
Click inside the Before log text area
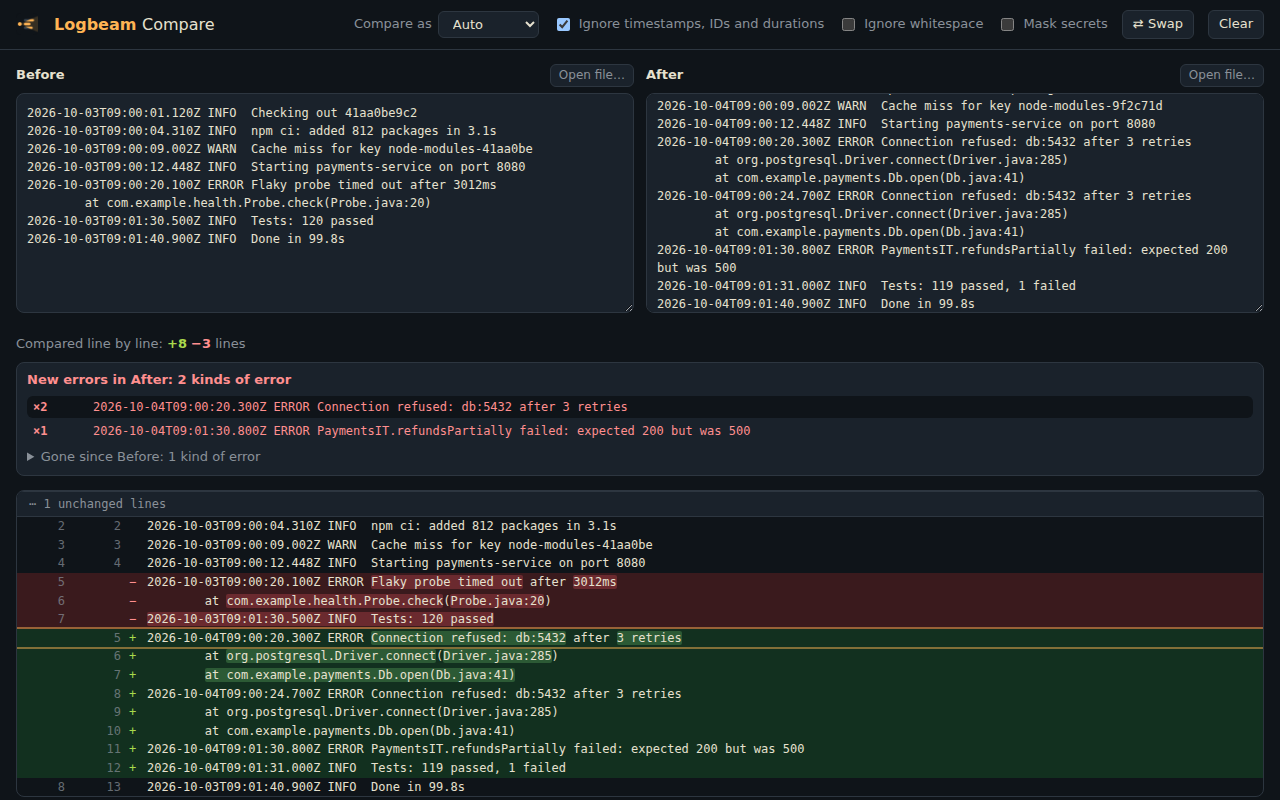[325, 203]
